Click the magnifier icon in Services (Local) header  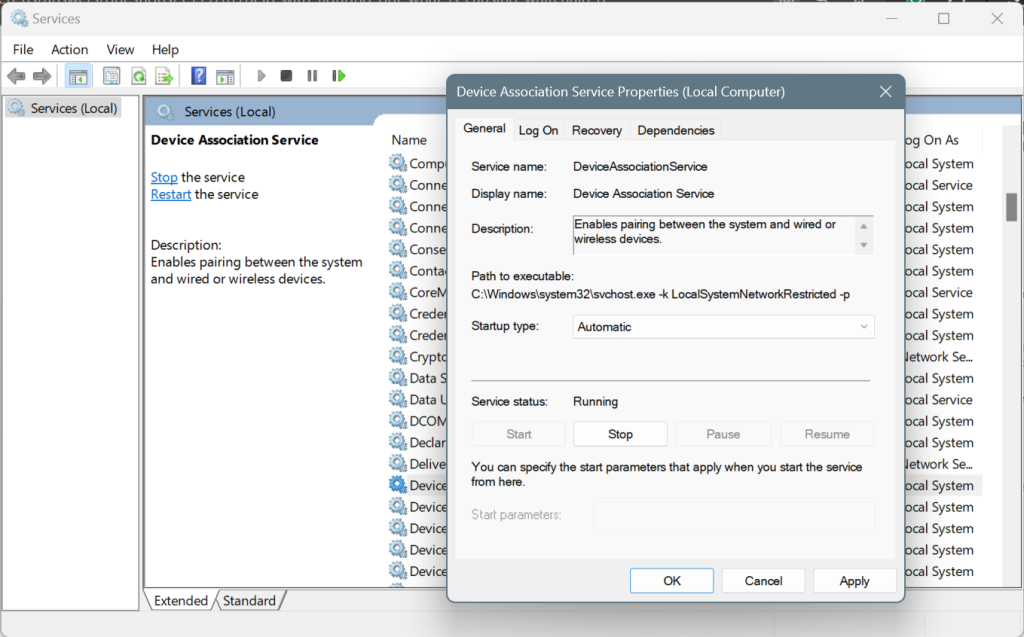(x=165, y=112)
